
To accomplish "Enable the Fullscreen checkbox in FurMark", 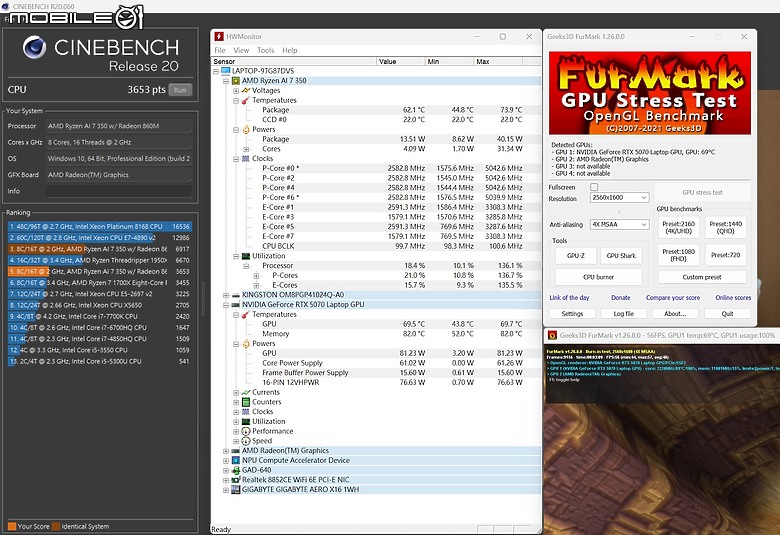I will pyautogui.click(x=594, y=187).
